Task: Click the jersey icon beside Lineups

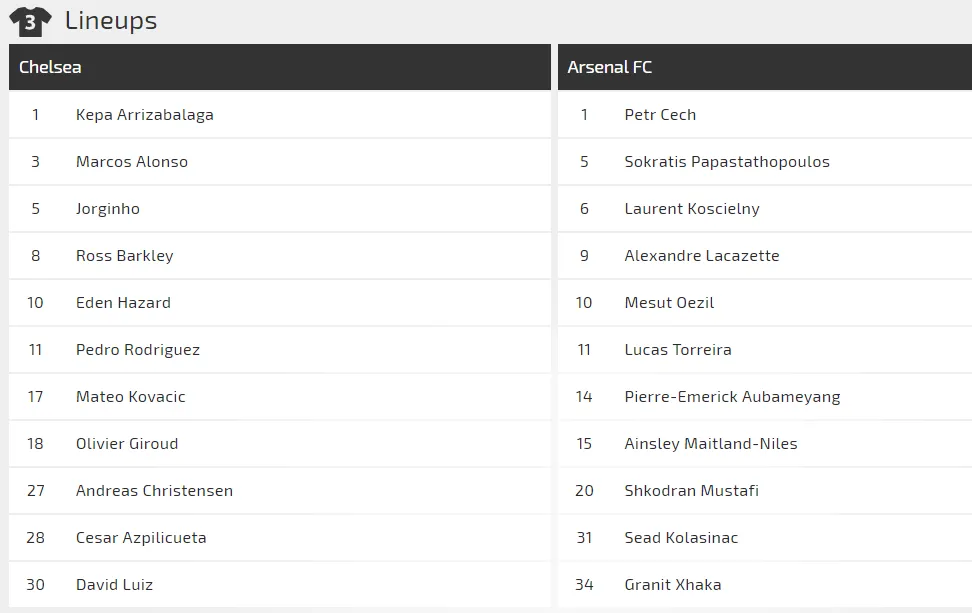Action: [30, 21]
